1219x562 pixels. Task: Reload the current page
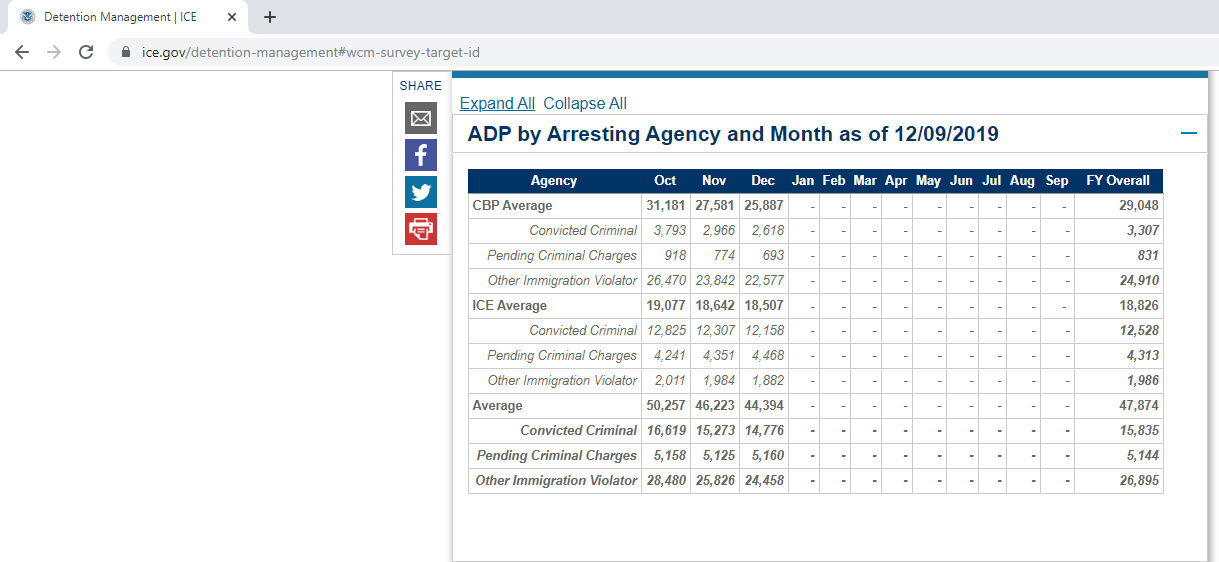click(86, 52)
